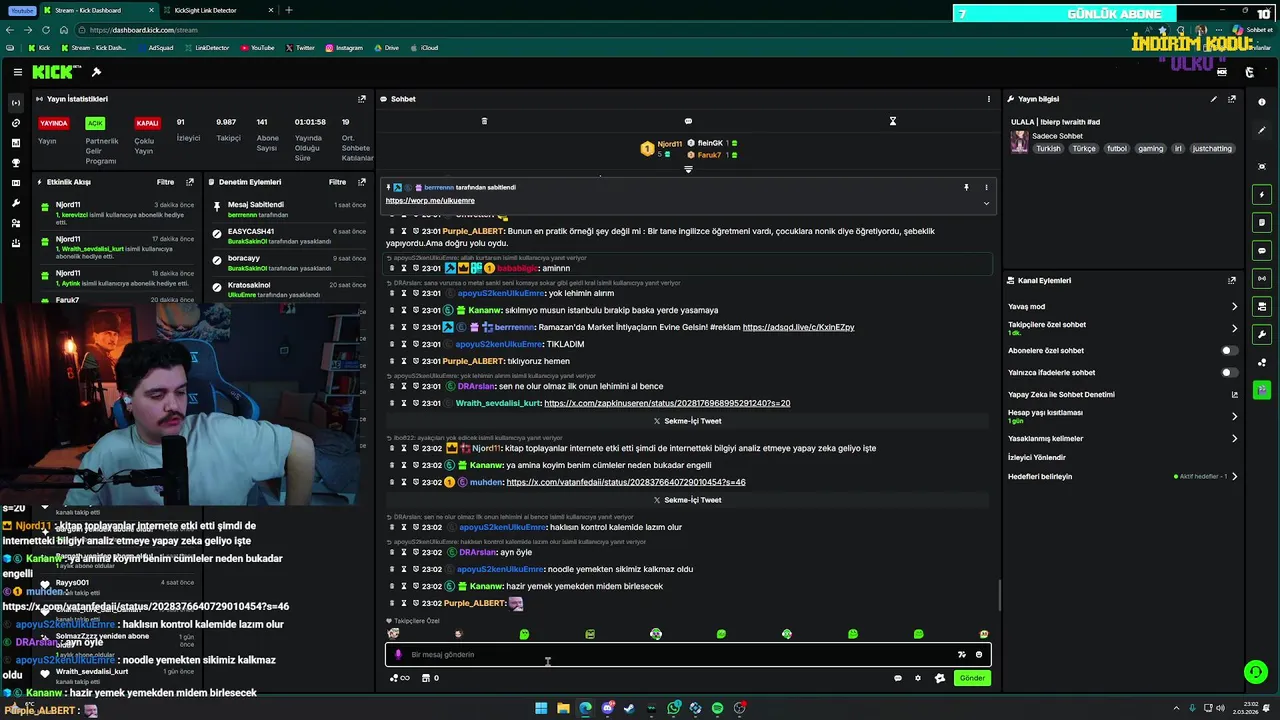
Task: Click the translate icon in message box
Action: click(961, 655)
